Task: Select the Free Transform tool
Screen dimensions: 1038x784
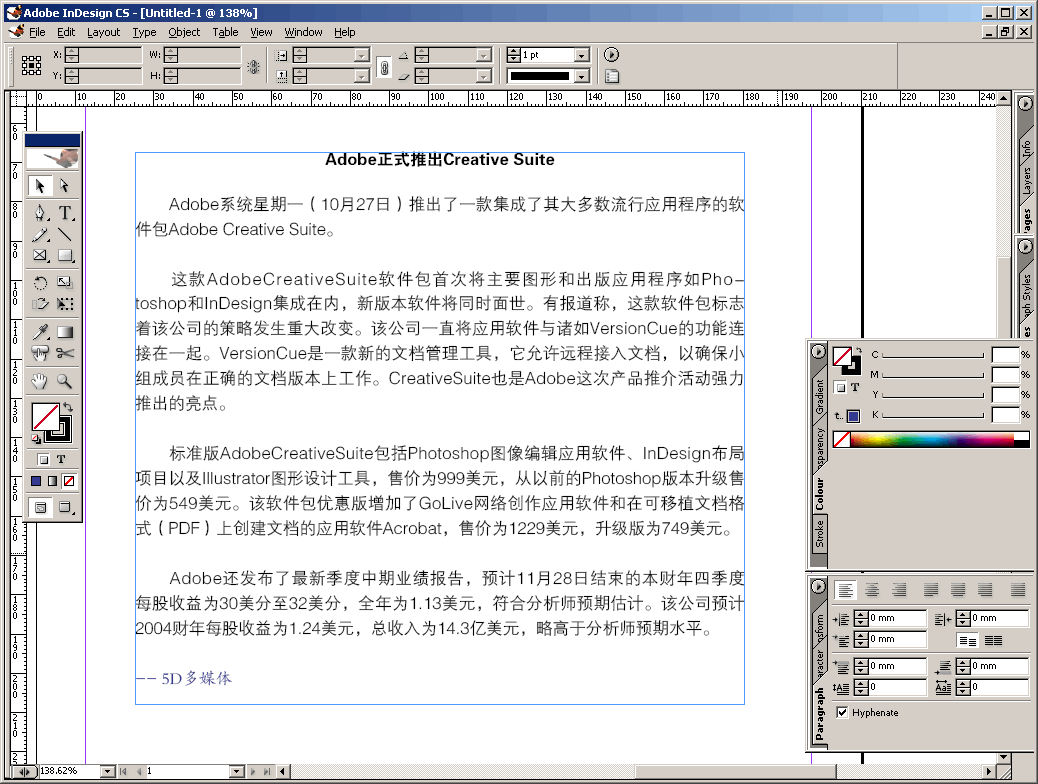Action: click(64, 304)
